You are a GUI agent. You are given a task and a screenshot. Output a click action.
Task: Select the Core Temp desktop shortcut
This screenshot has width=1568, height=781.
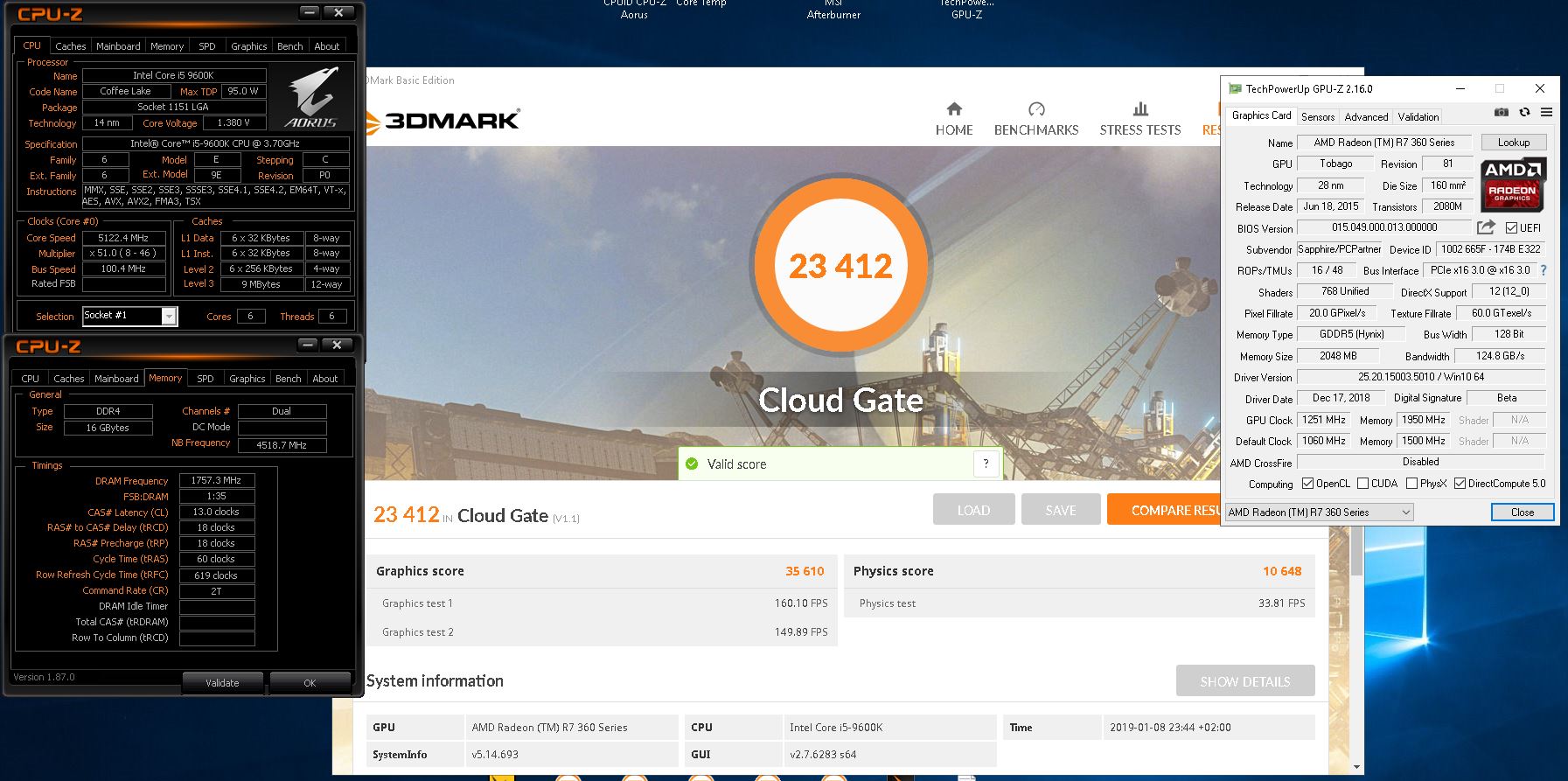(701, 3)
